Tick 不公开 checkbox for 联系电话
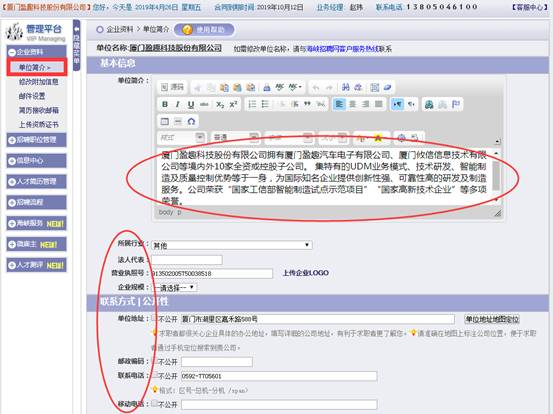This screenshot has width=553, height=414. coord(154,375)
